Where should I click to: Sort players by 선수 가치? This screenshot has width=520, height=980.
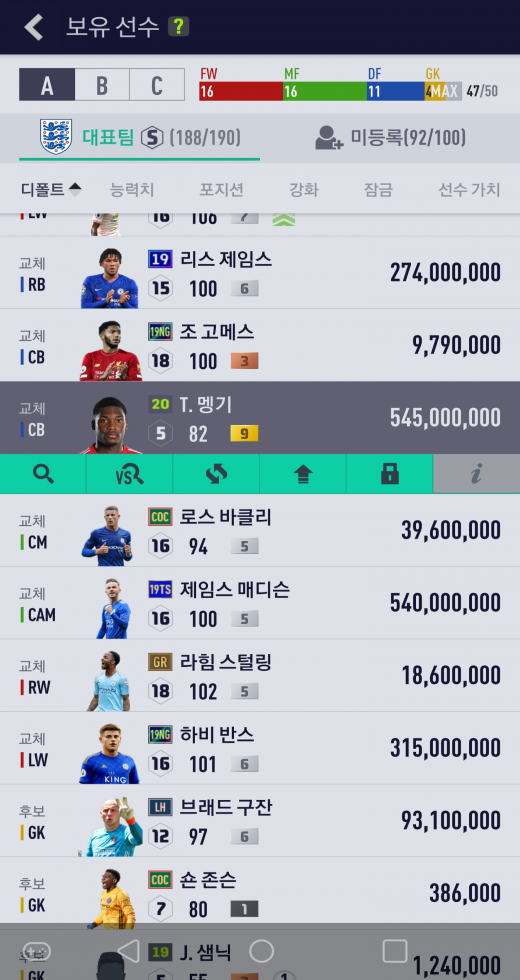469,189
